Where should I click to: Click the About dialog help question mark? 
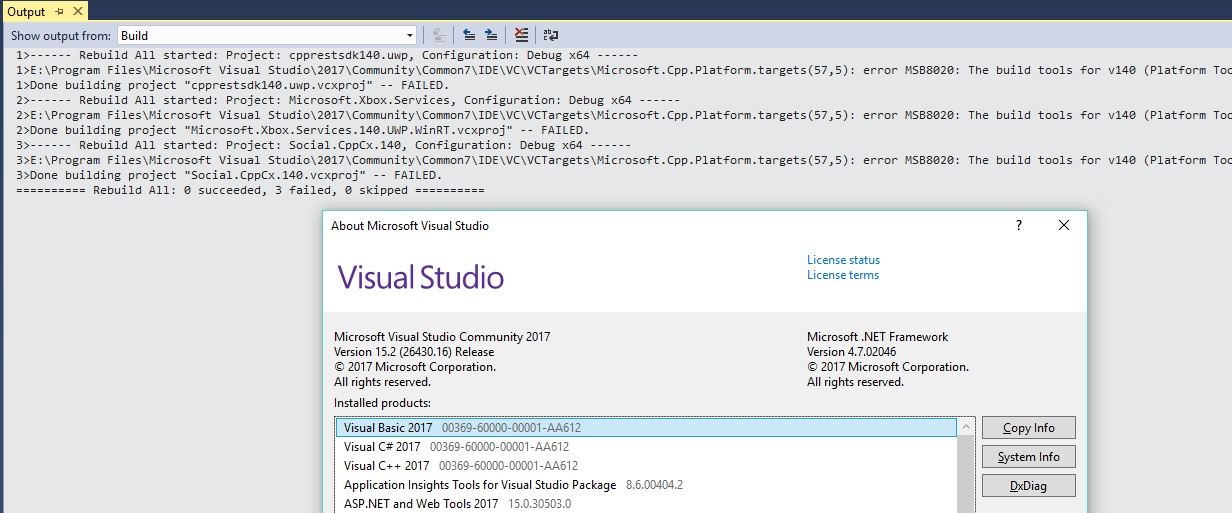click(1019, 226)
